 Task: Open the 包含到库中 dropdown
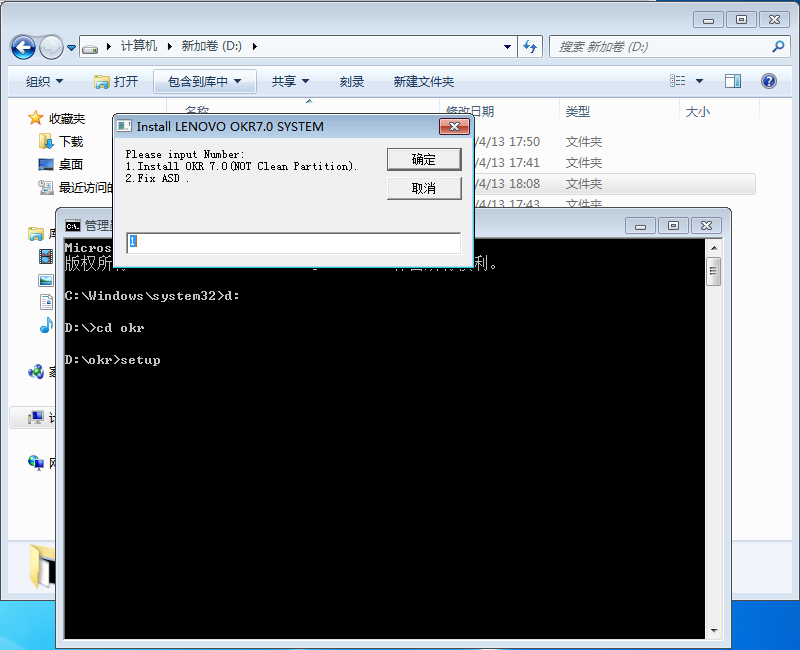click(x=205, y=82)
